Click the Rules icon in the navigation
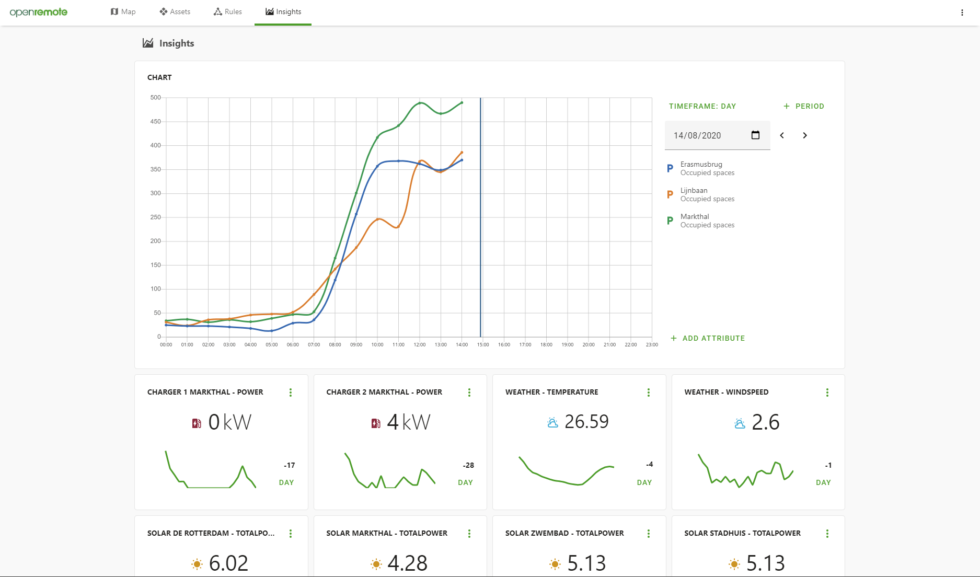This screenshot has width=980, height=577. (216, 11)
